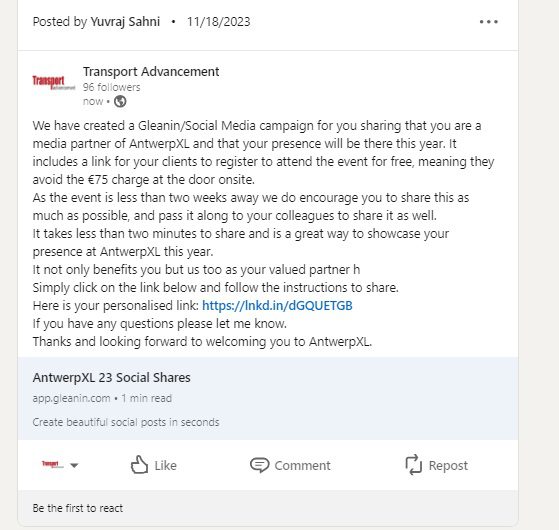This screenshot has height=530, width=559.
Task: Click Be the first to react
Action: (x=78, y=508)
